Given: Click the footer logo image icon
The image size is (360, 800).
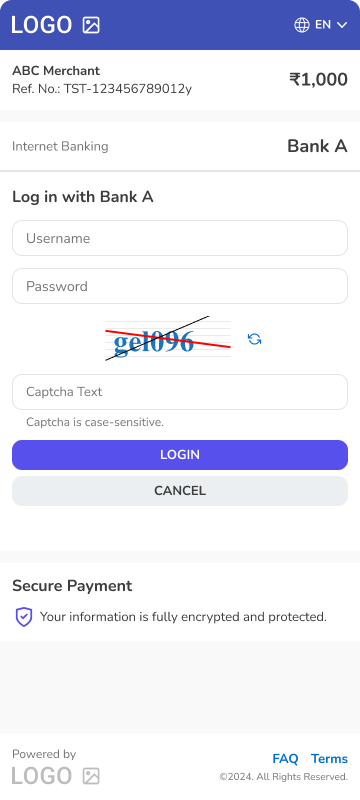Looking at the screenshot, I should click(91, 776).
